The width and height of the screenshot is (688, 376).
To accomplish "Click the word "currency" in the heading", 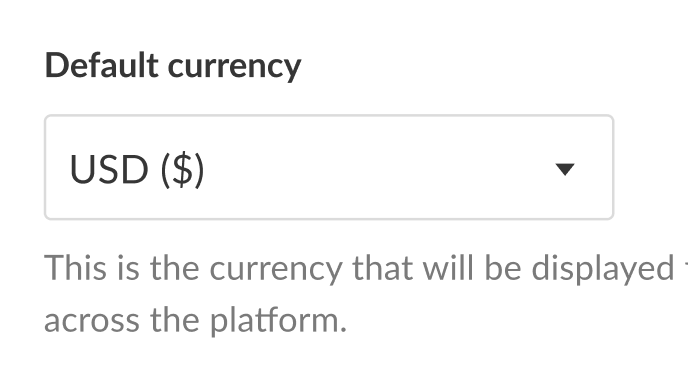I will (234, 68).
